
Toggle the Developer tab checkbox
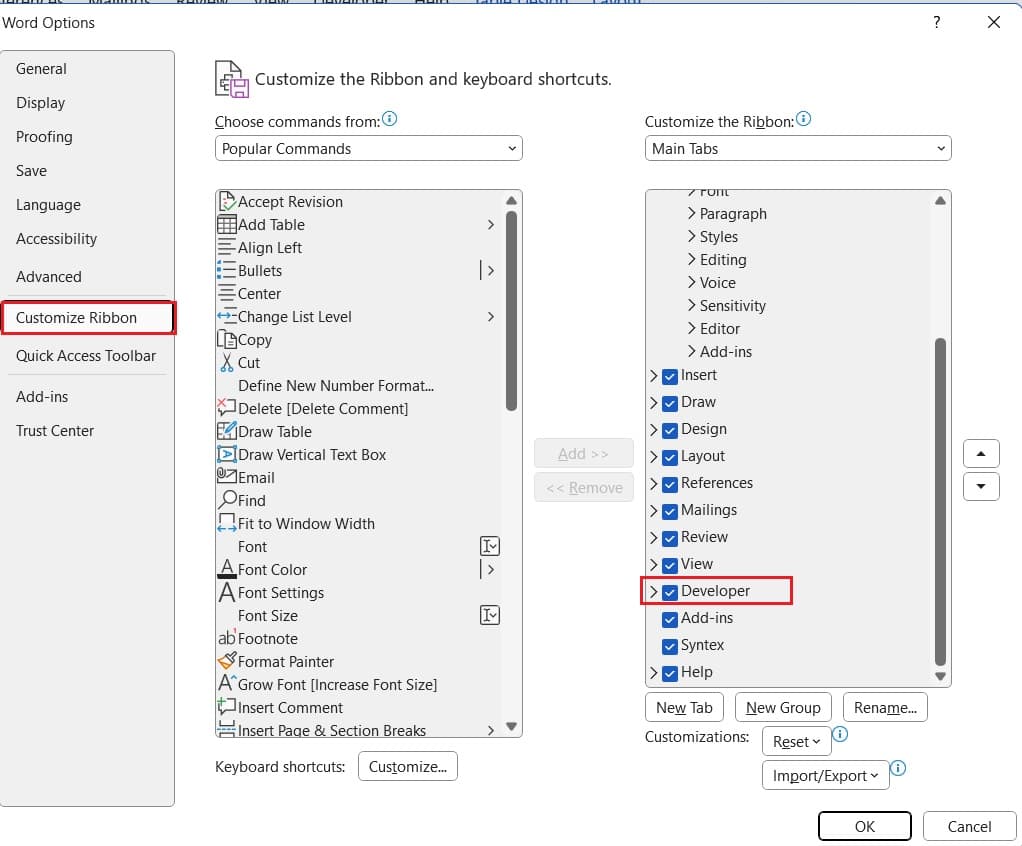point(669,592)
